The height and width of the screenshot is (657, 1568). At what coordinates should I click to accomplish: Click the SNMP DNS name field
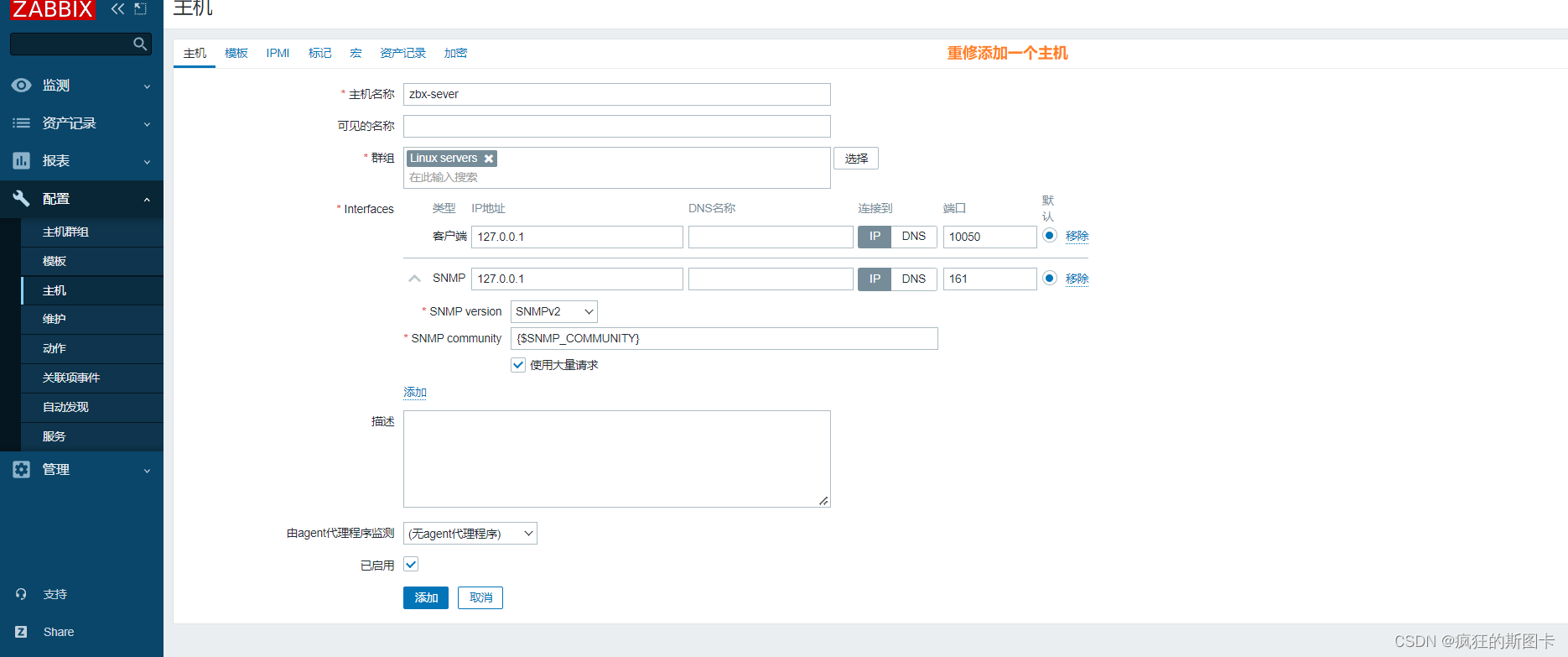[771, 279]
